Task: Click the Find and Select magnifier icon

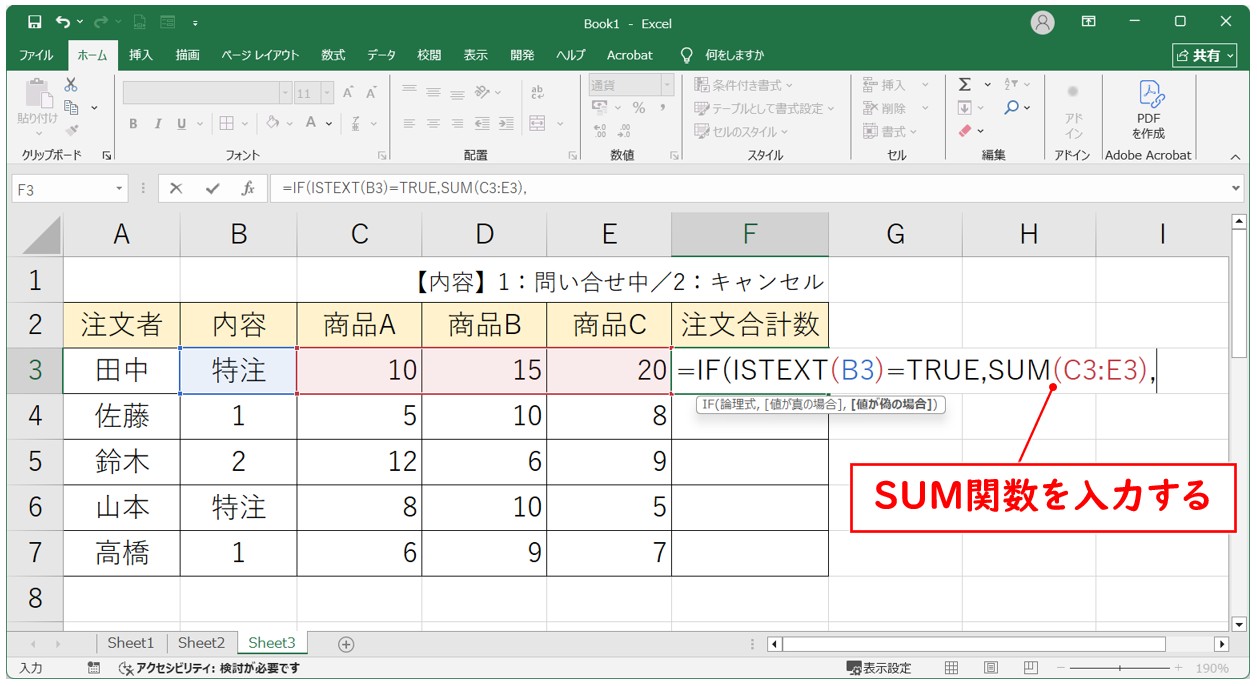Action: point(1012,108)
